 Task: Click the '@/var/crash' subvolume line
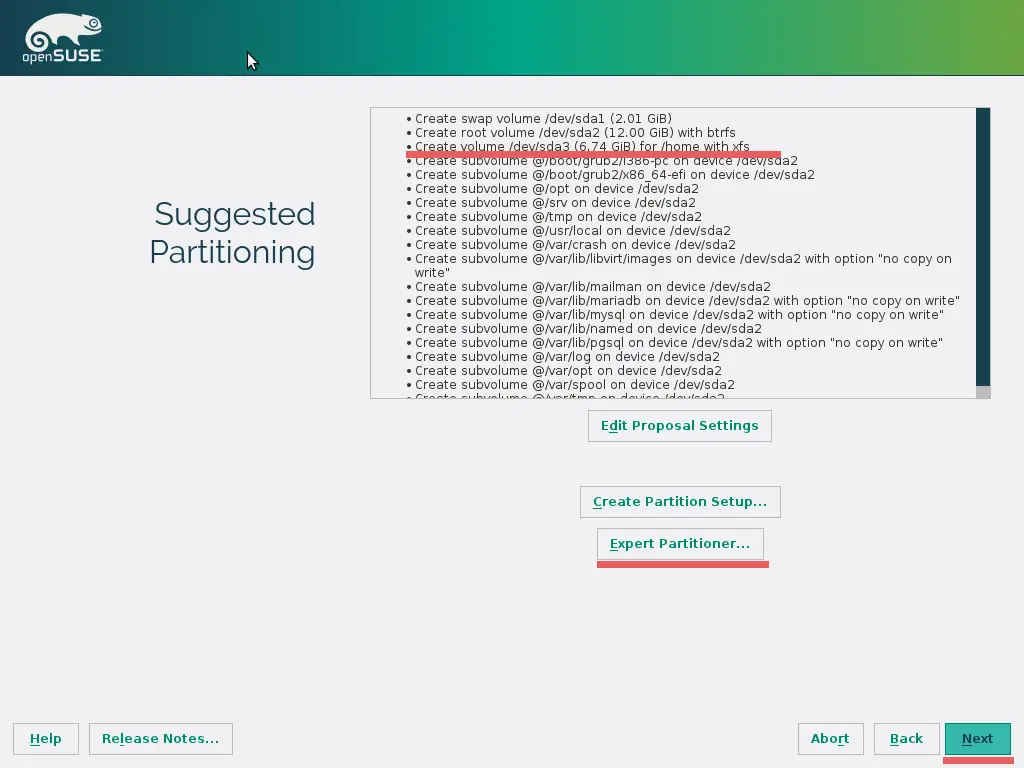575,245
